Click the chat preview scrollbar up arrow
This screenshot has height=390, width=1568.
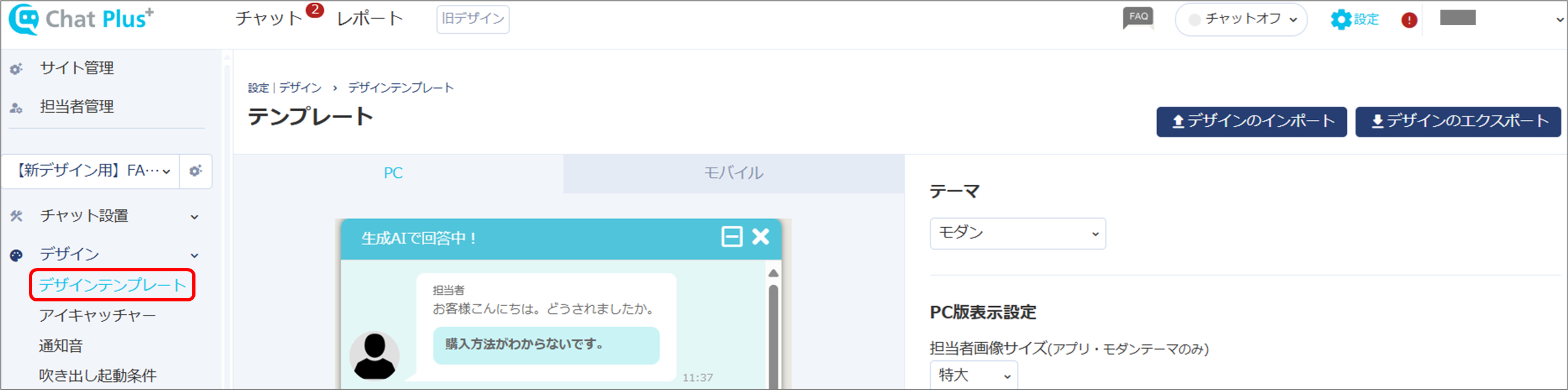point(773,273)
